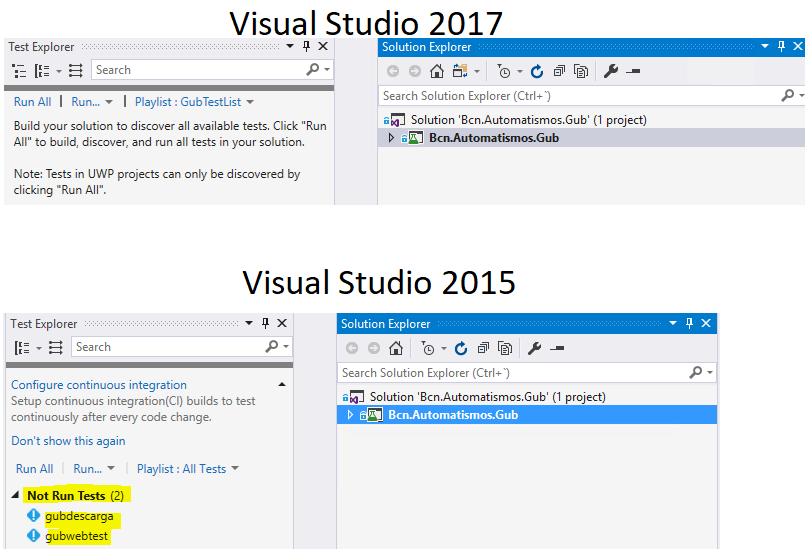This screenshot has height=552, width=805.
Task: Collapse the continuous integration info section
Action: pyautogui.click(x=282, y=384)
